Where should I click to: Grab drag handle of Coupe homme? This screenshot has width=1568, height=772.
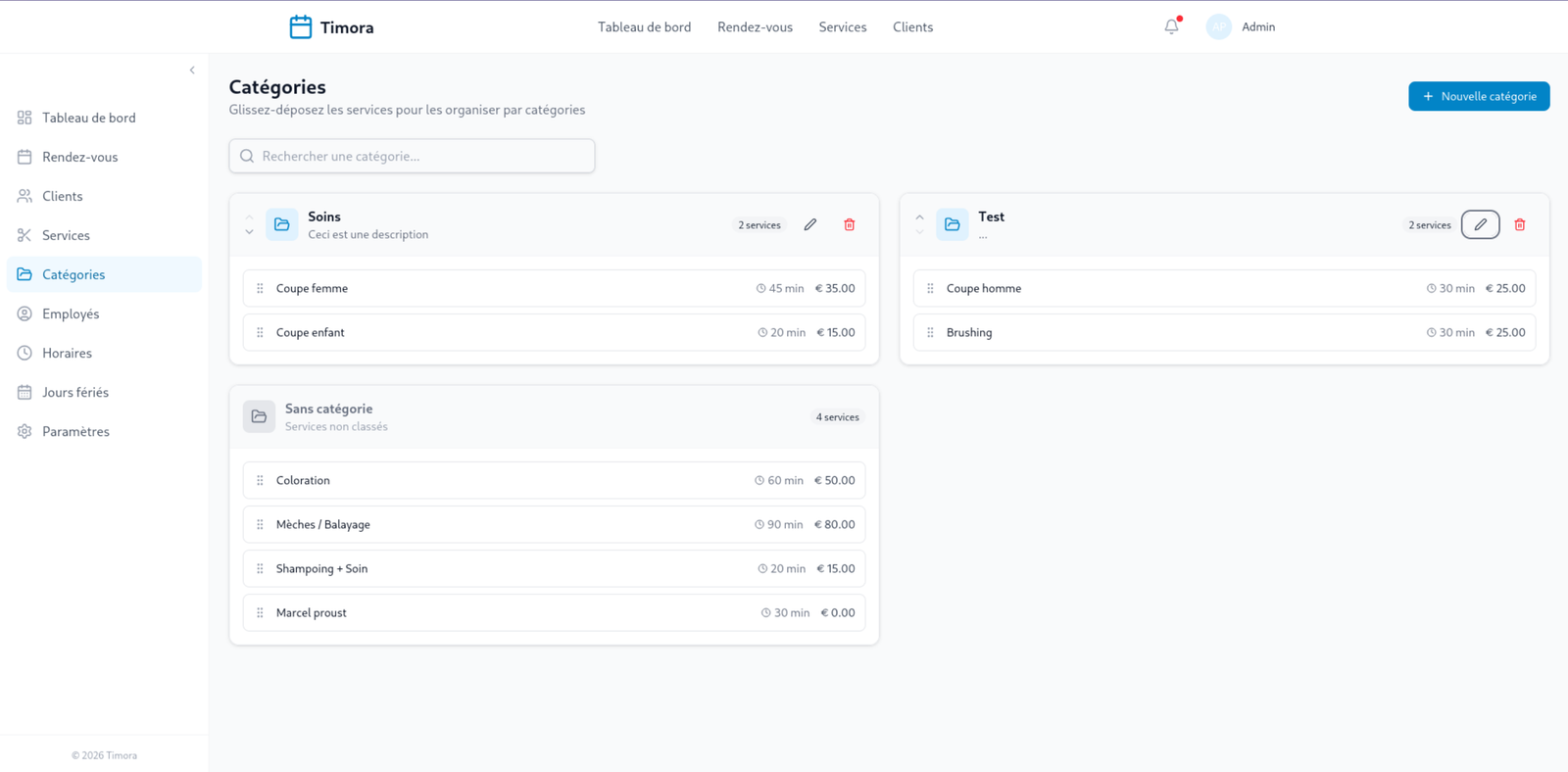click(x=930, y=288)
